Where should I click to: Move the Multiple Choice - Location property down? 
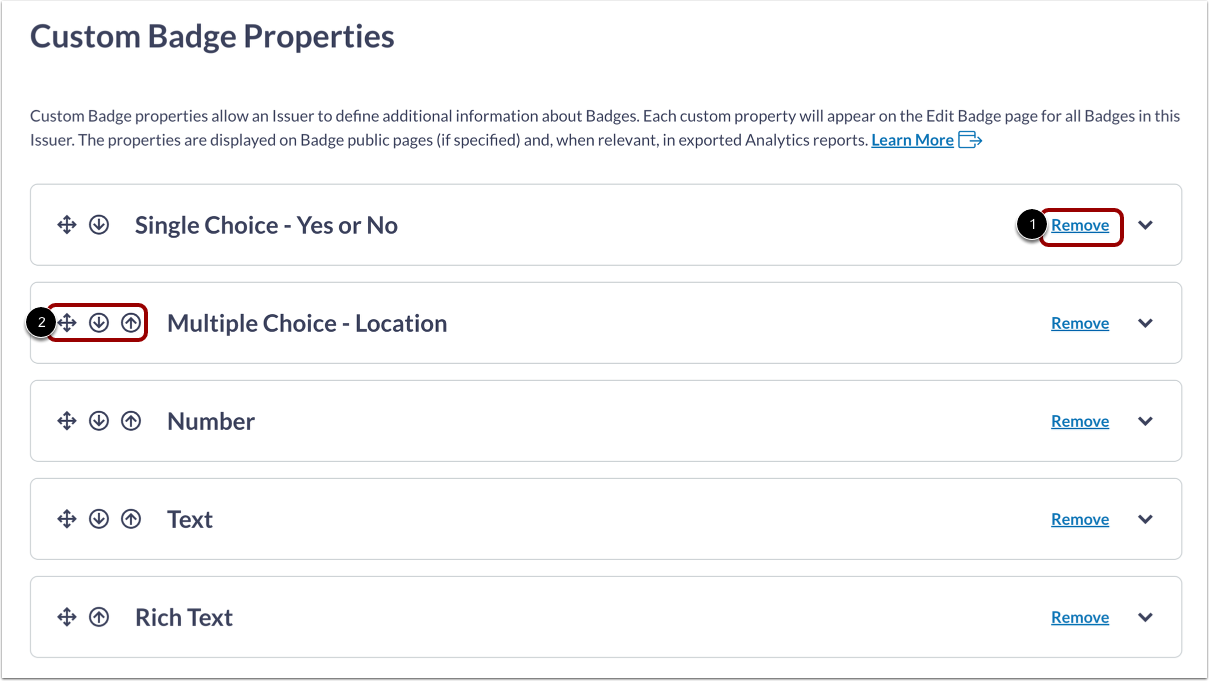[98, 322]
